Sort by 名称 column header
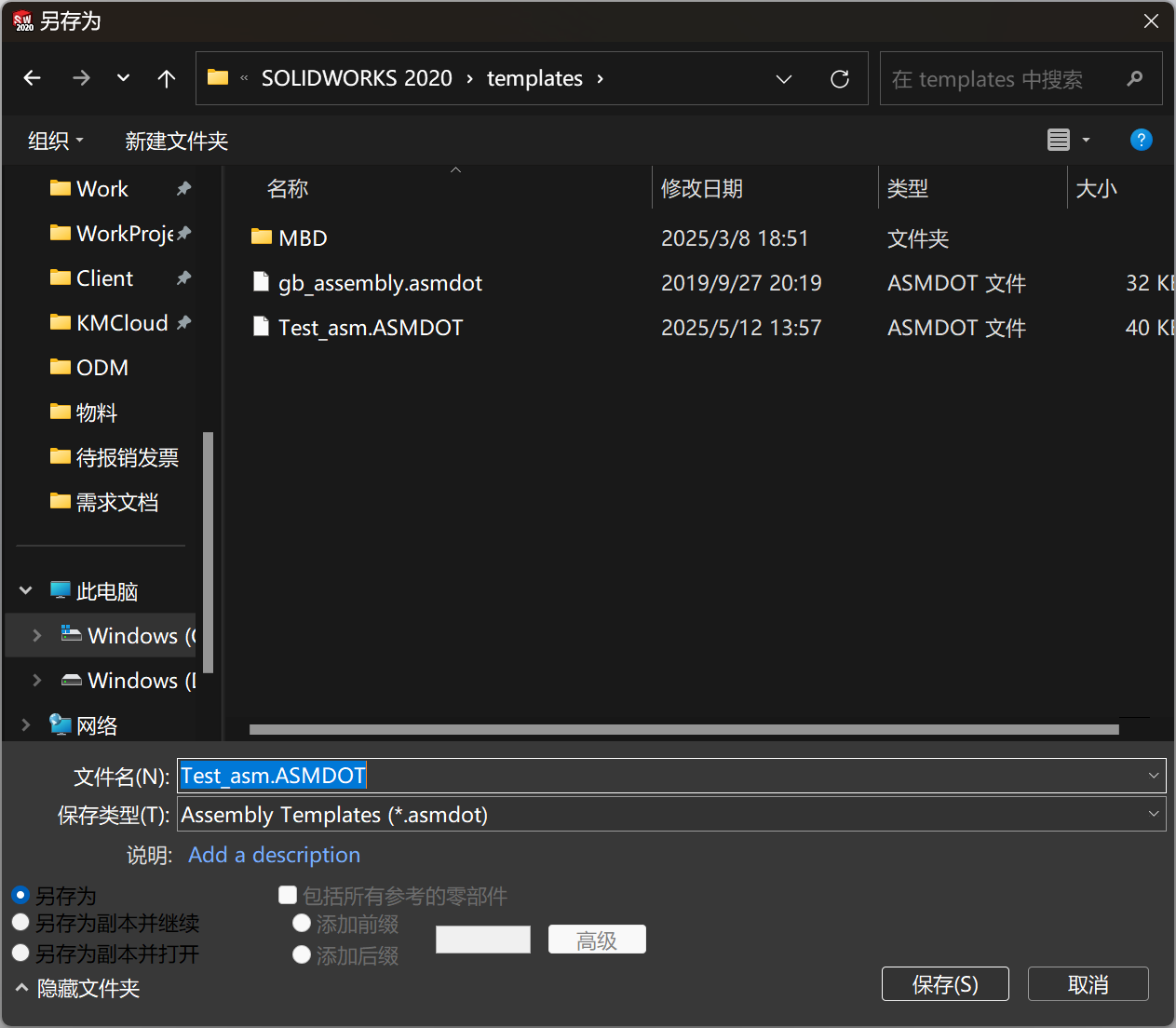This screenshot has width=1176, height=1028. click(288, 189)
